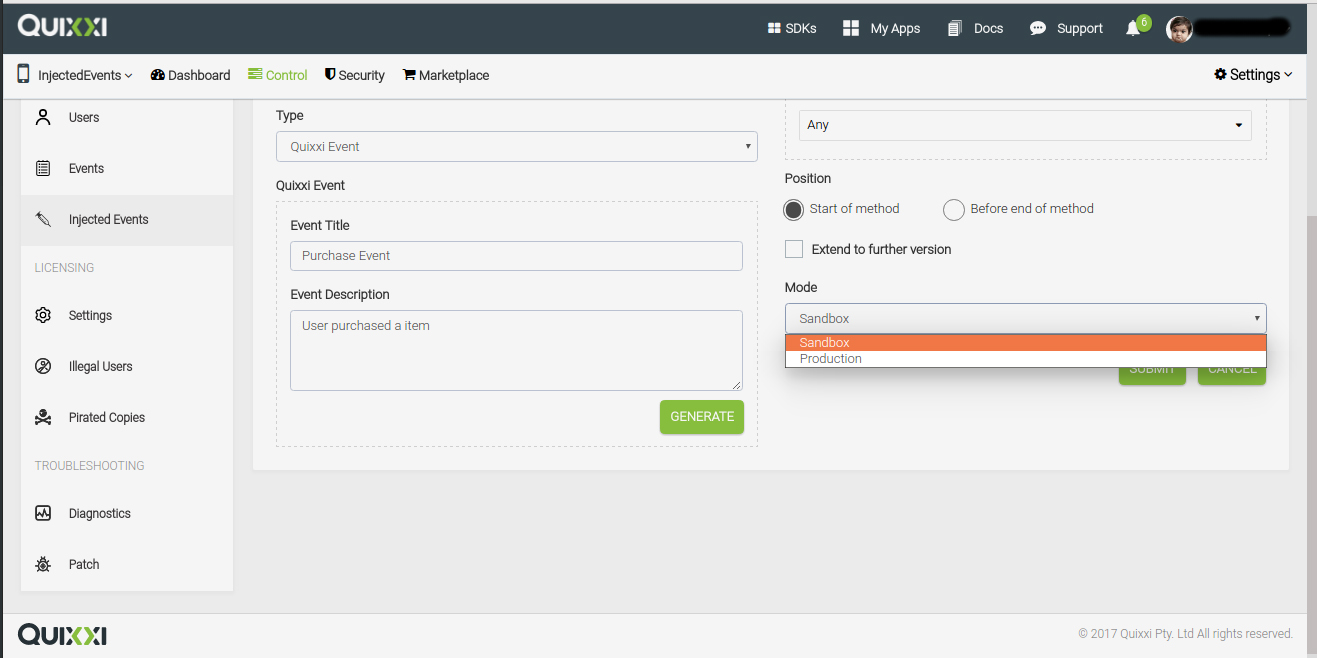The height and width of the screenshot is (658, 1317).
Task: Open Users in sidebar
Action: tap(127, 117)
